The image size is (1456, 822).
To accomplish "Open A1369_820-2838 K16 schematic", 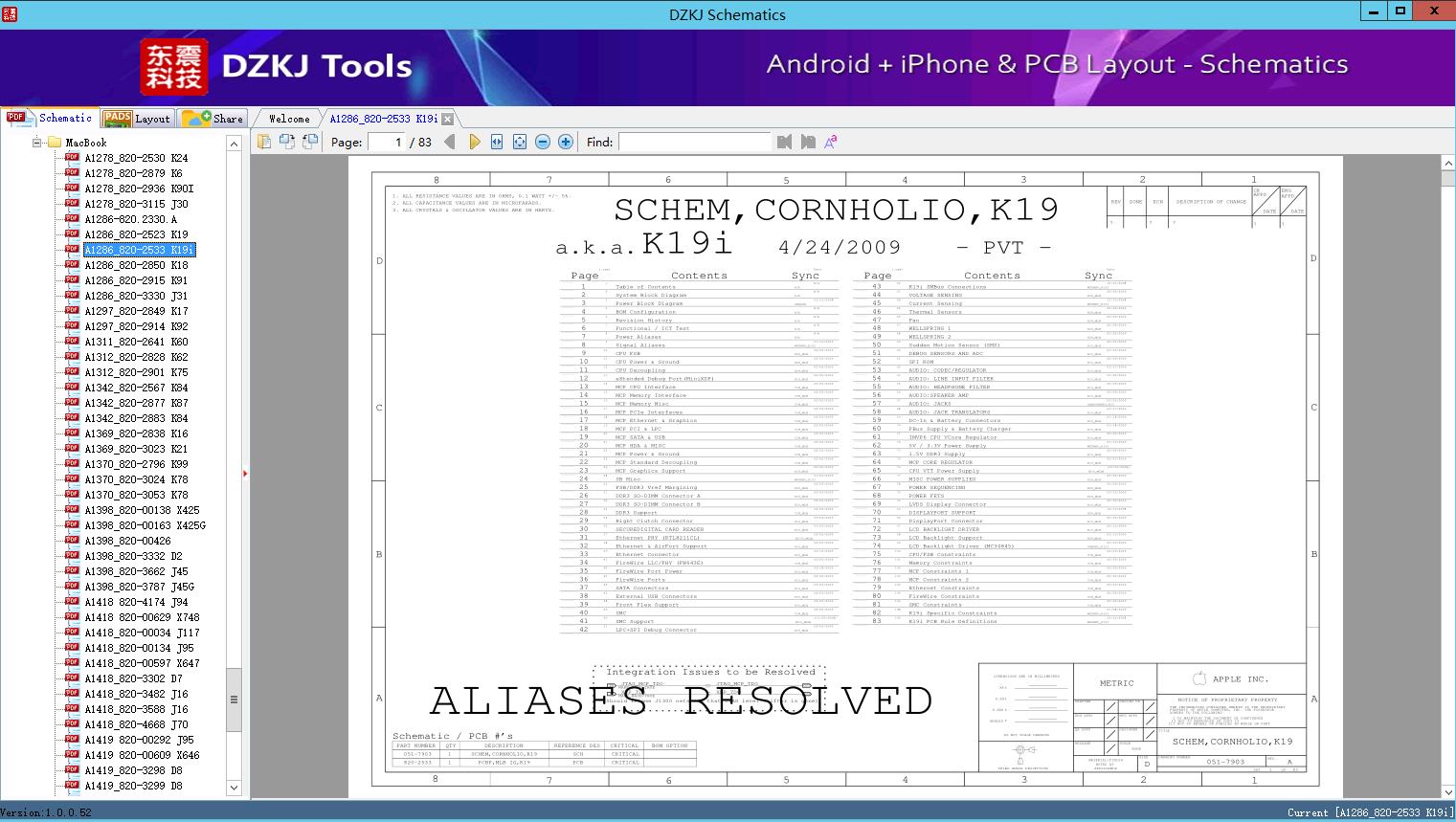I will click(x=136, y=433).
